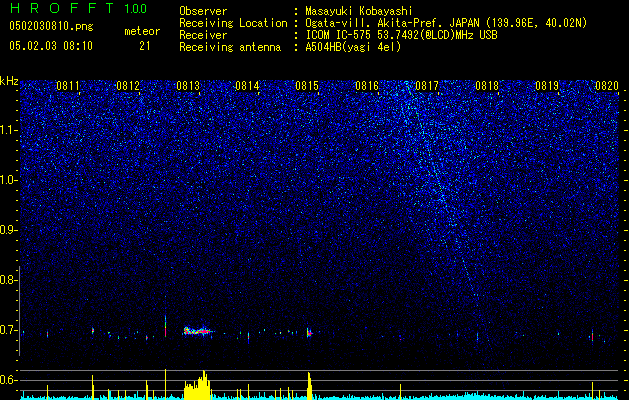This screenshot has width=629, height=400.
Task: Click the Receiving antenna label
Action: (230, 47)
